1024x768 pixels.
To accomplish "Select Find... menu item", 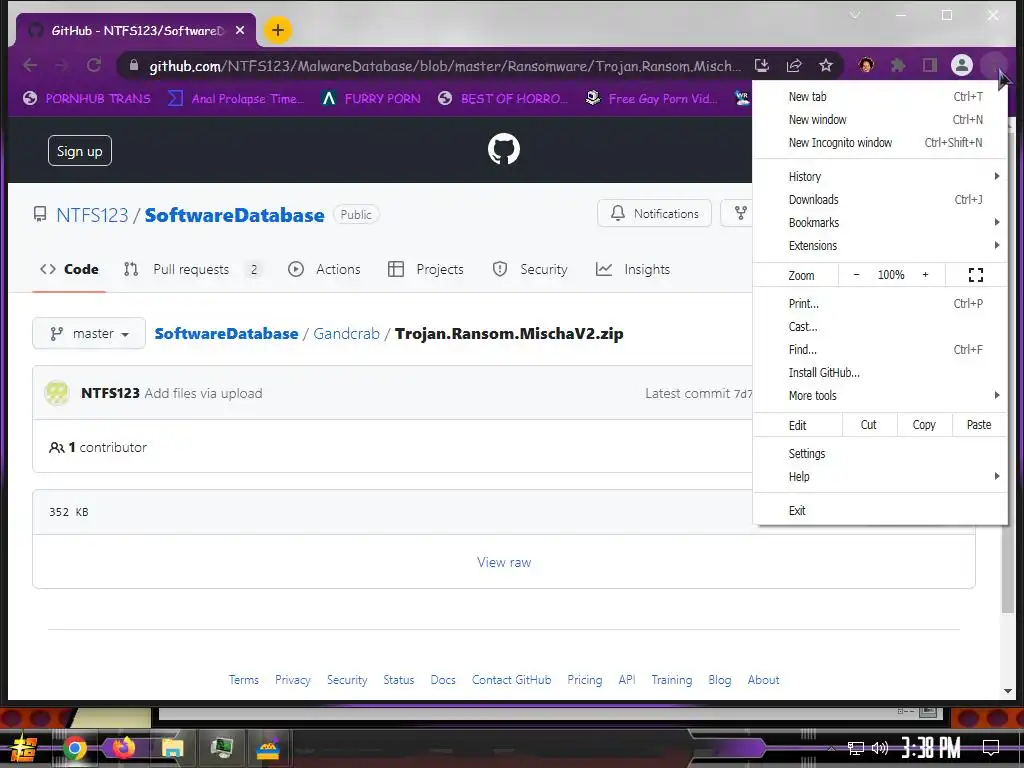I will (x=880, y=349).
